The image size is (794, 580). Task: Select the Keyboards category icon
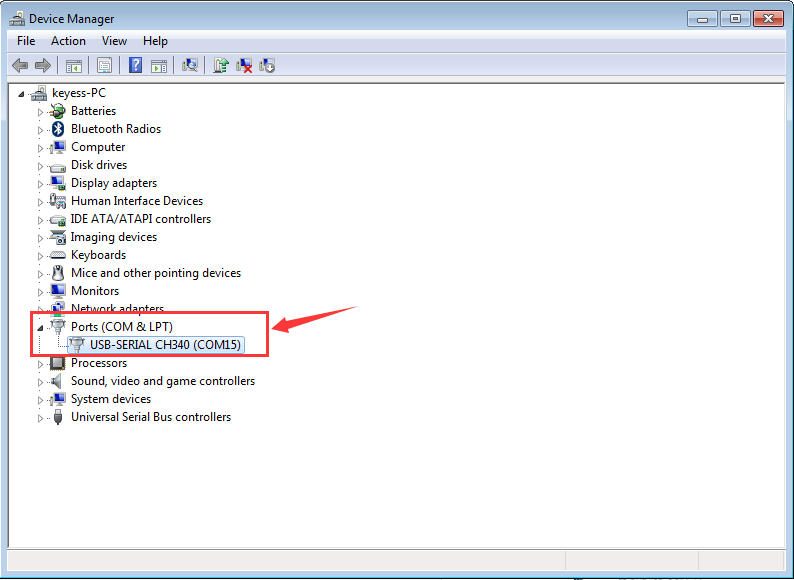tap(58, 255)
